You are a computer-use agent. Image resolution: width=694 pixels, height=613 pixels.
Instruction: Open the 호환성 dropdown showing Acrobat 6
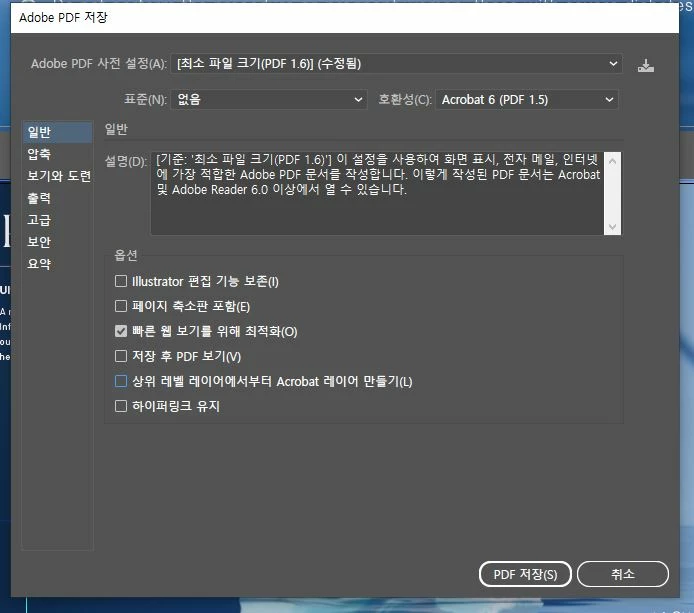coord(527,100)
